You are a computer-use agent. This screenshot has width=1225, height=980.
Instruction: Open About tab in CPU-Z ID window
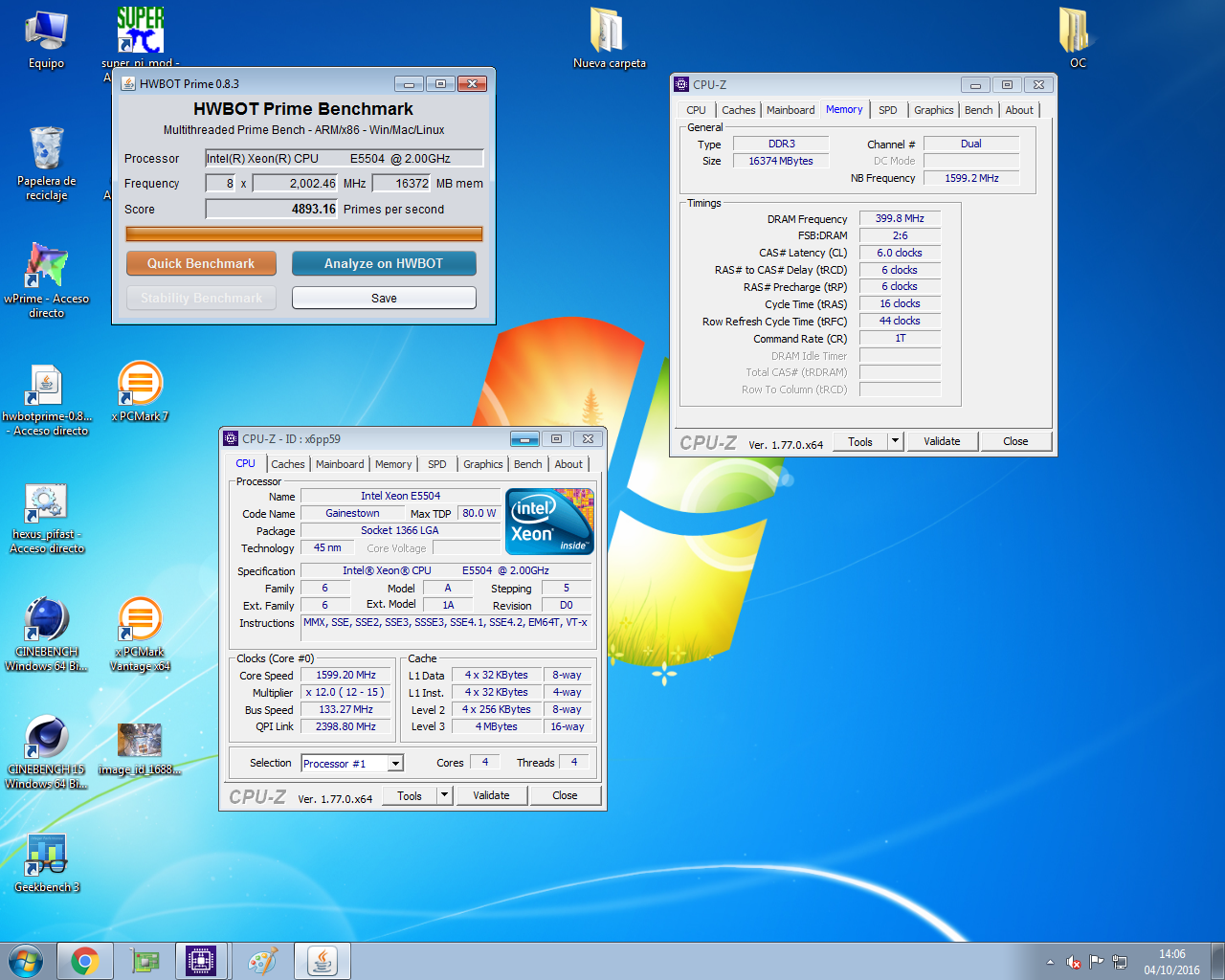click(x=568, y=464)
